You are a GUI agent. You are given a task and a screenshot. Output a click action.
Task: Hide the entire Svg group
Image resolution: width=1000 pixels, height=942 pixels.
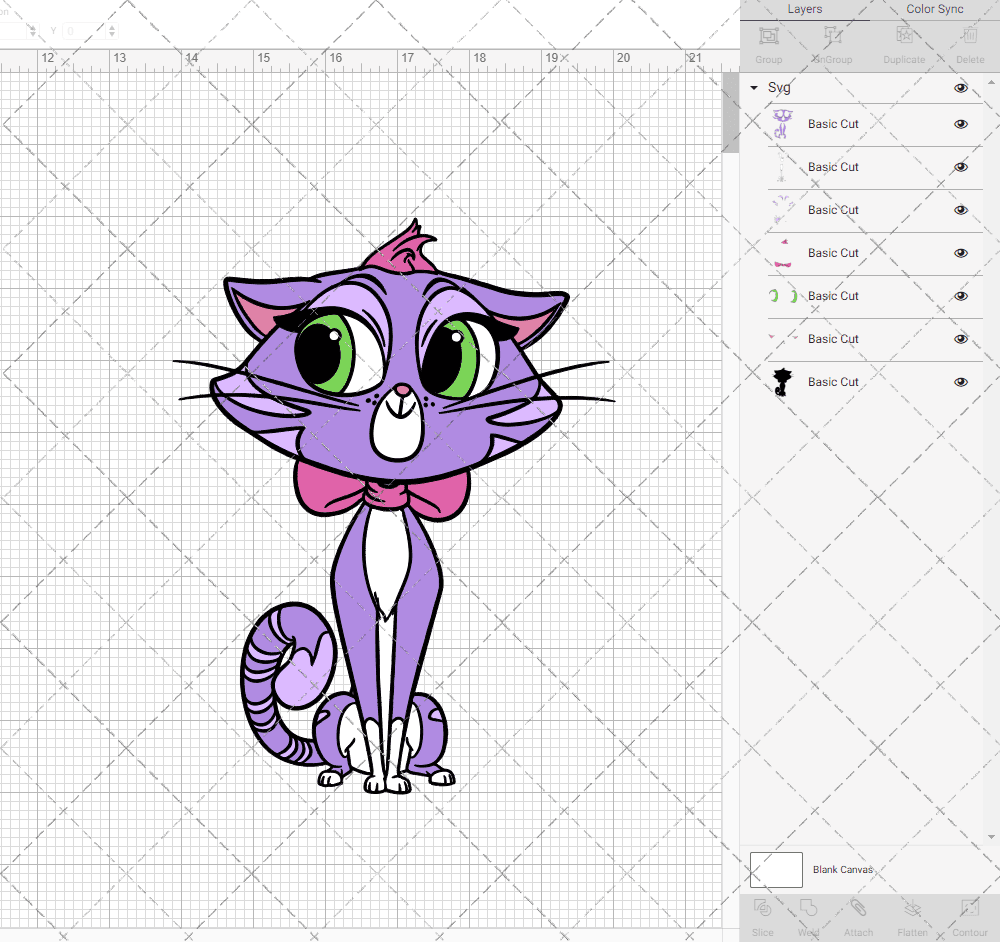pyautogui.click(x=961, y=88)
